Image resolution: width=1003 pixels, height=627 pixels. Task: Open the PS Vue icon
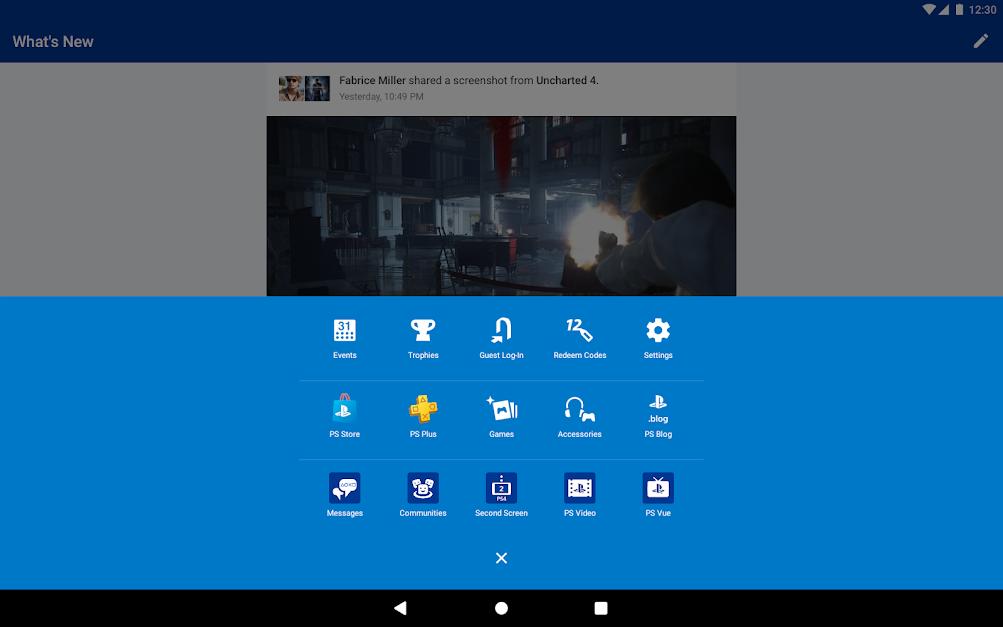click(x=657, y=491)
